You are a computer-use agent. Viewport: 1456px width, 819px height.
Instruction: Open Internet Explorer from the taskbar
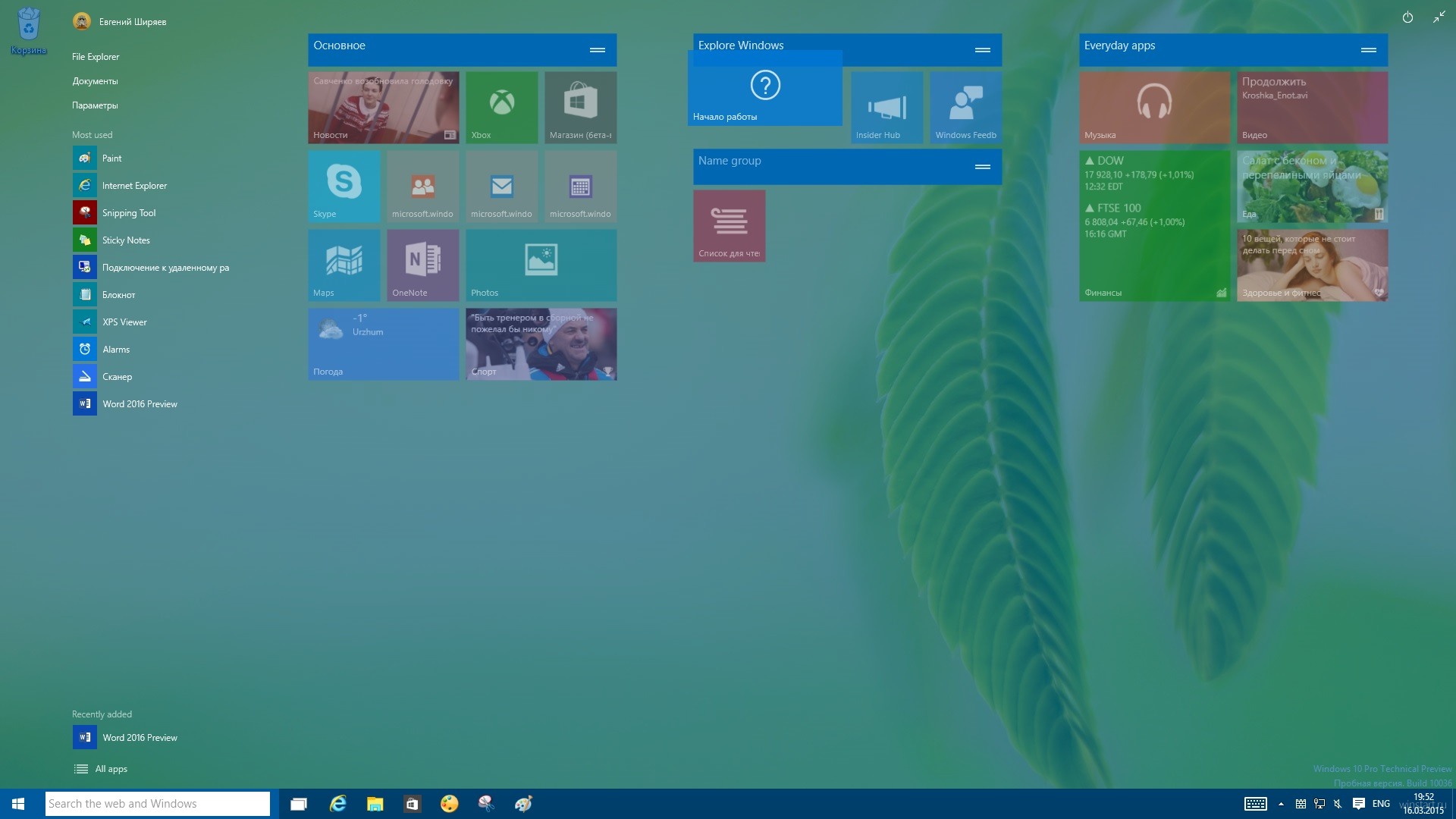337,804
